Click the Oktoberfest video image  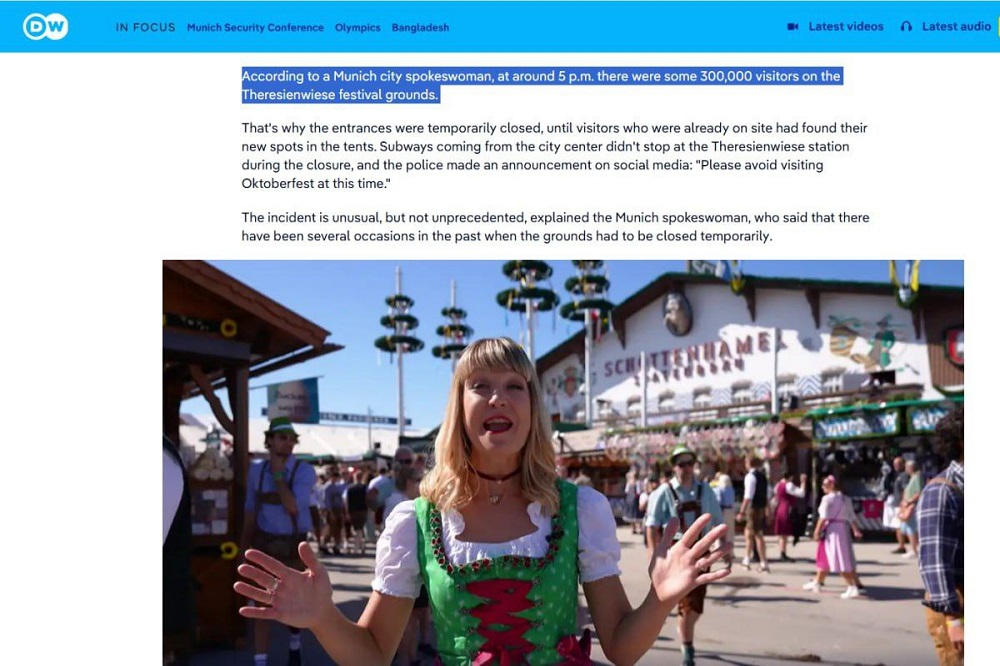[x=562, y=462]
